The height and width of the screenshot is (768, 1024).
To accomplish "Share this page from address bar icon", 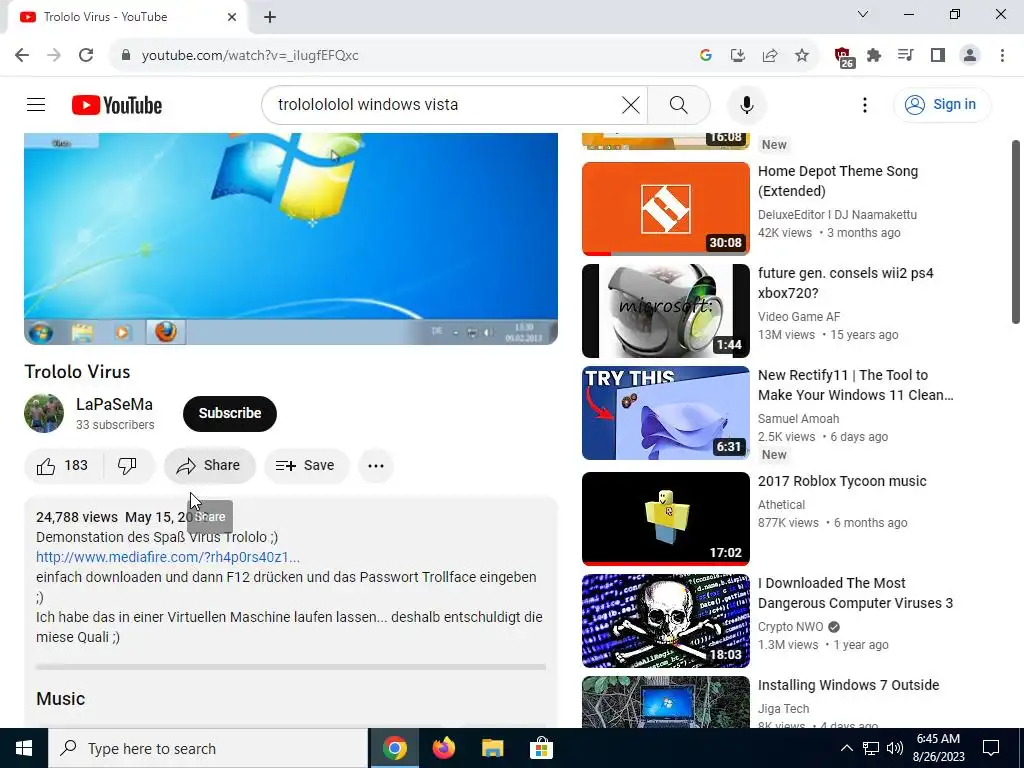I will click(770, 56).
